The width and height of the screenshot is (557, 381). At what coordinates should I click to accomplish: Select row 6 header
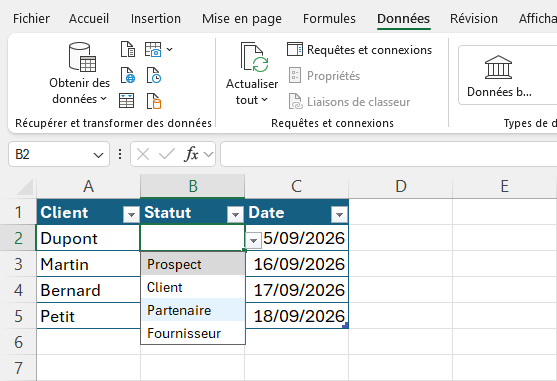pos(18,342)
